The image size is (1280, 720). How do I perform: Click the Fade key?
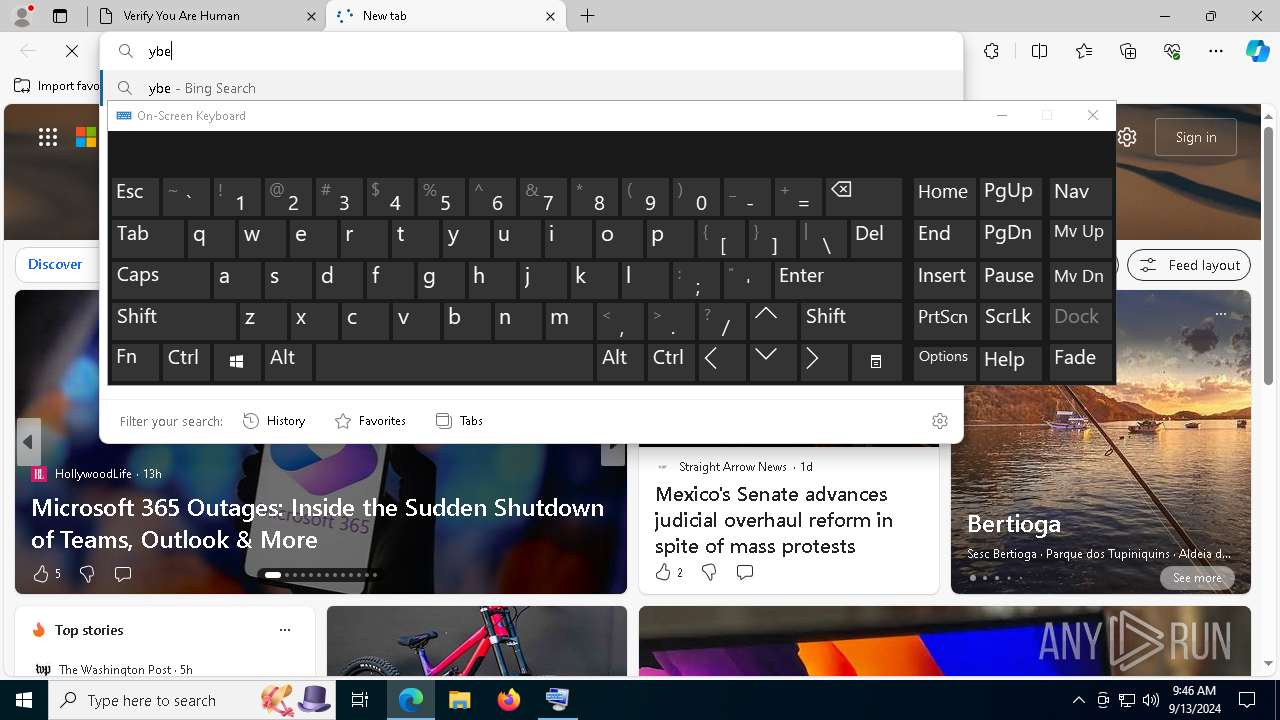tap(1080, 362)
